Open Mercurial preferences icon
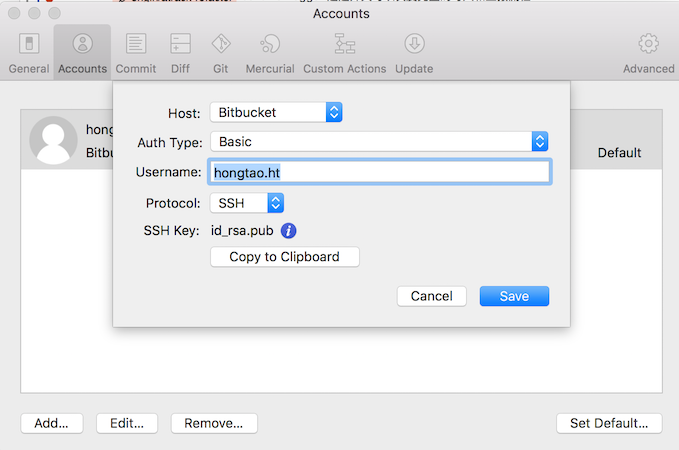Screen dimensions: 679x450 coord(270,44)
